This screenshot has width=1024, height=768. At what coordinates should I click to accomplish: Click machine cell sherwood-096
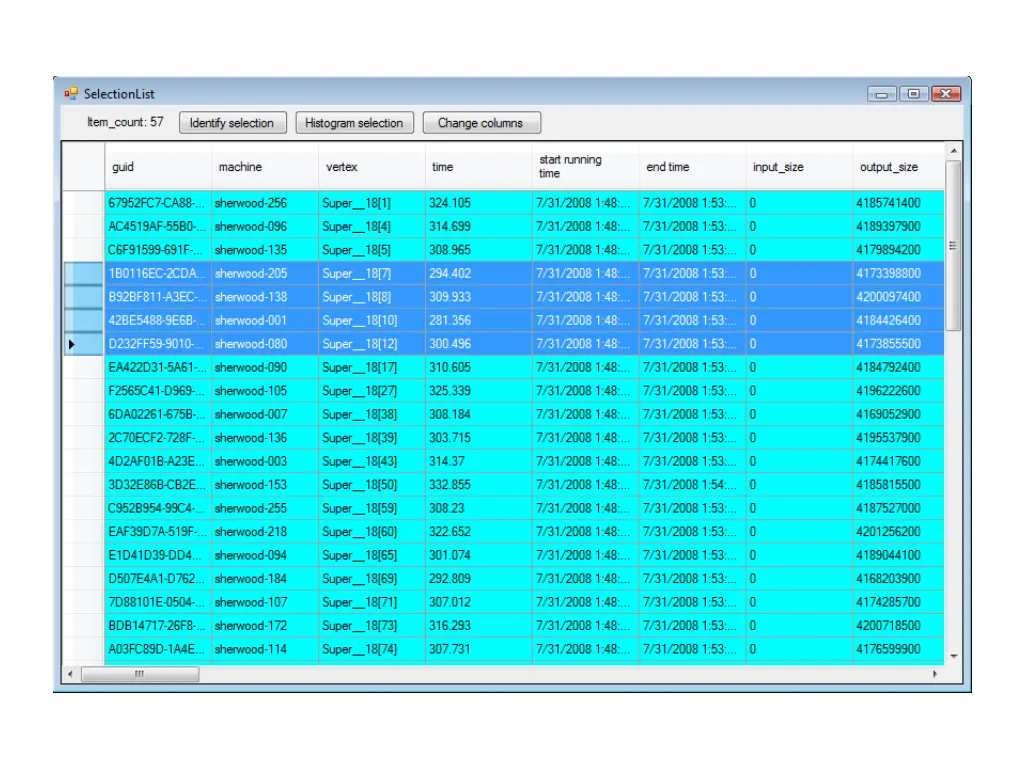(x=265, y=227)
